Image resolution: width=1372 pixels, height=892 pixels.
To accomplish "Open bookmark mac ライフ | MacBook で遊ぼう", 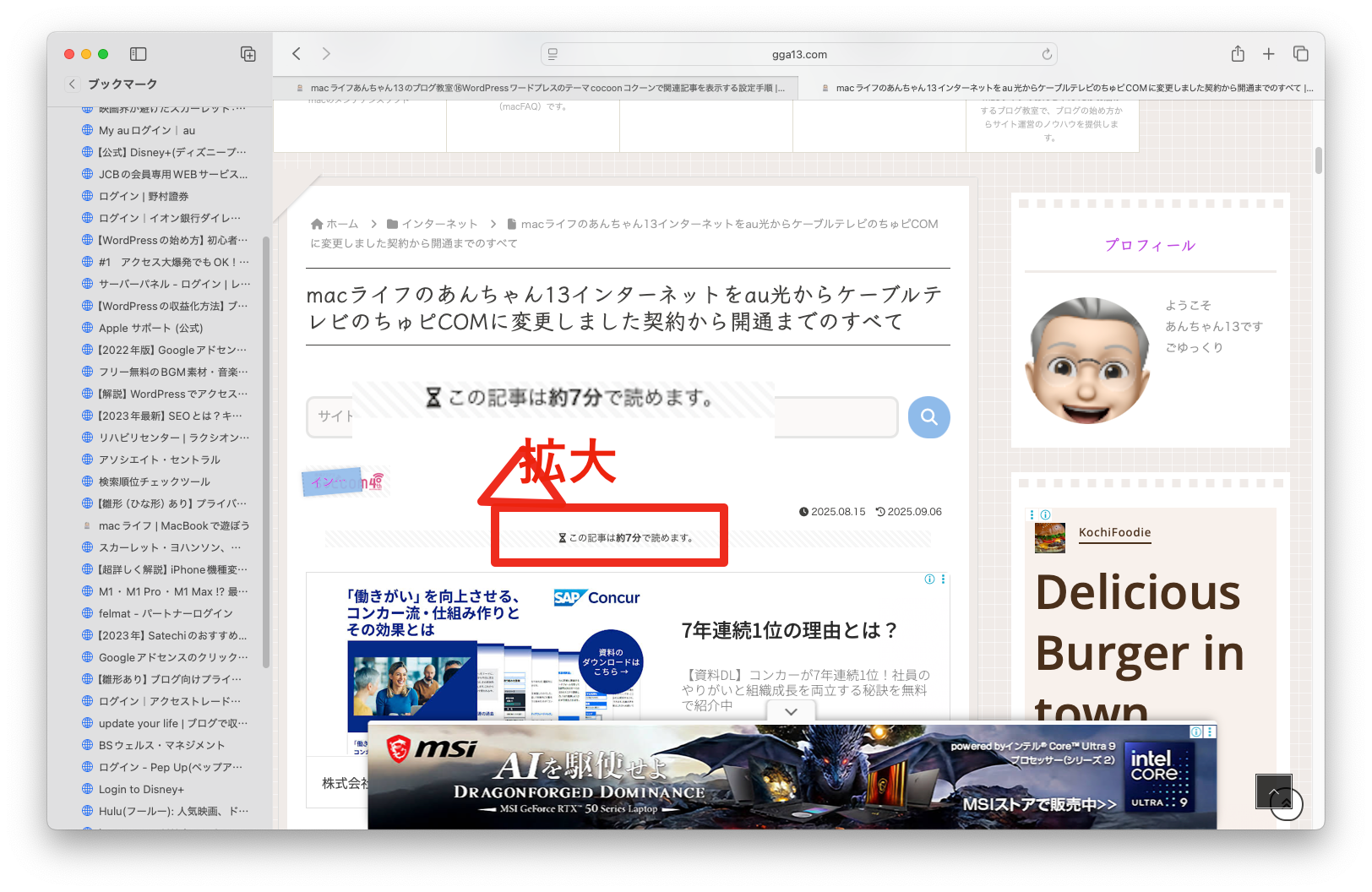I will point(174,525).
